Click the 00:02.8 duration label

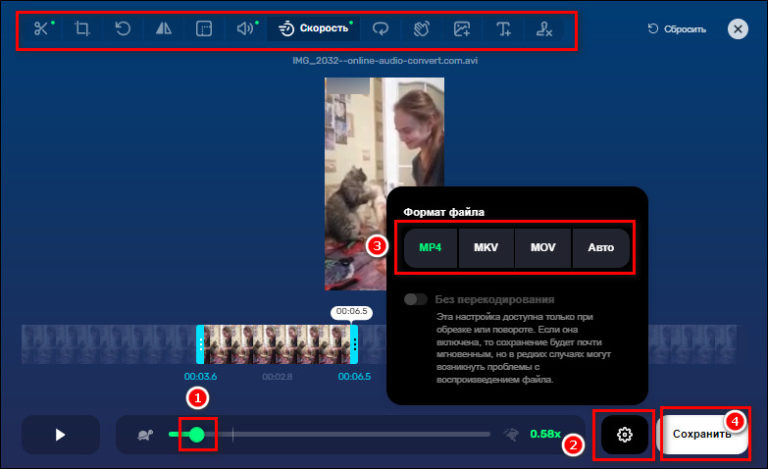click(x=277, y=376)
